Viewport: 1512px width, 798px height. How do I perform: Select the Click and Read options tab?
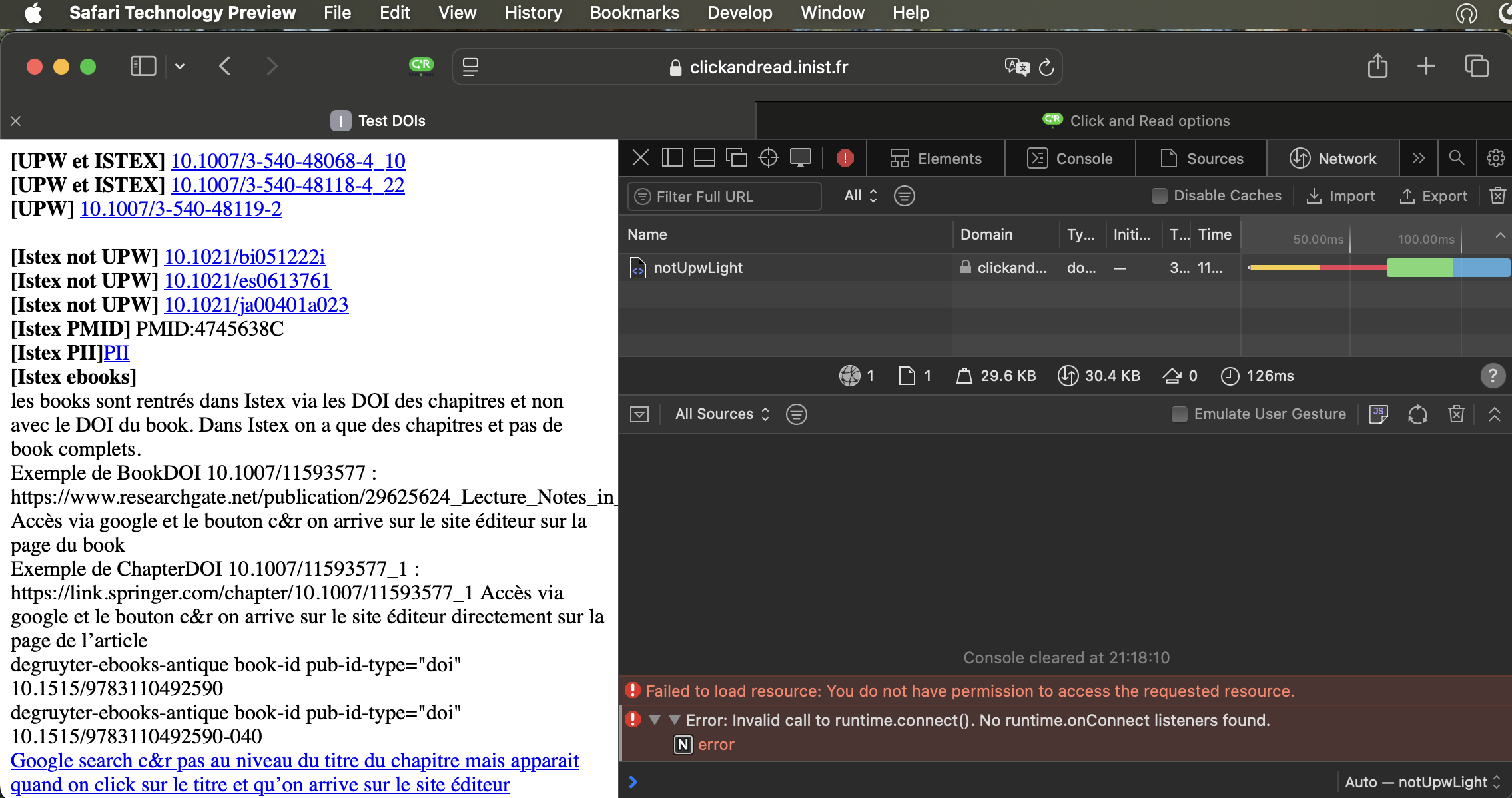[x=1134, y=121]
